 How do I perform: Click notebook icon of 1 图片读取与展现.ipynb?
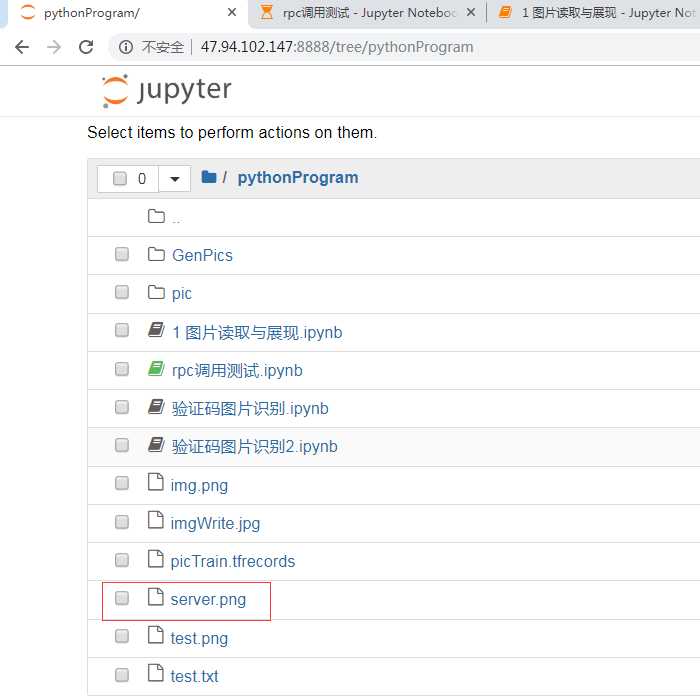[156, 330]
